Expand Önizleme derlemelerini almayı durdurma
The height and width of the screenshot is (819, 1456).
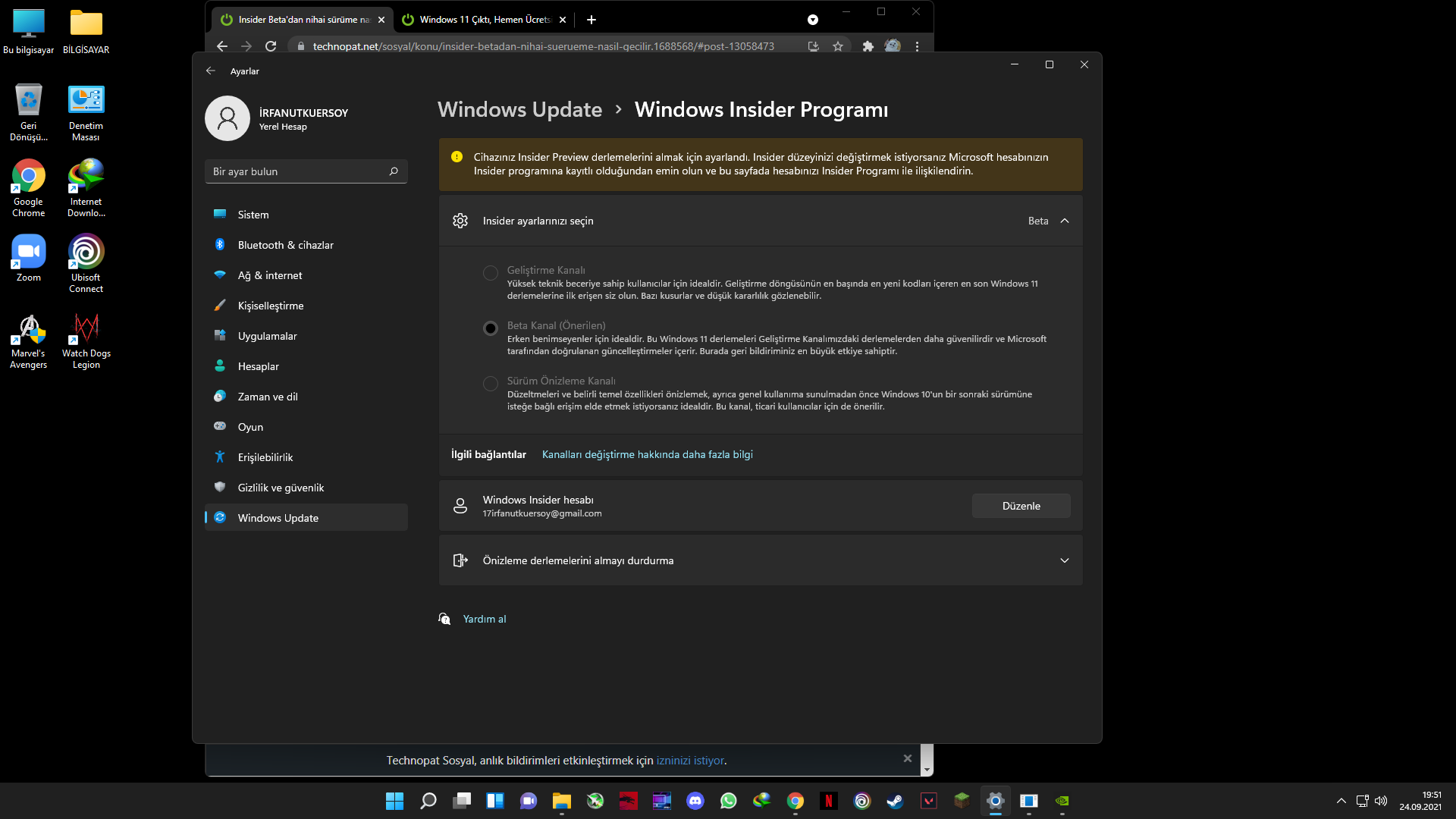pos(1065,560)
